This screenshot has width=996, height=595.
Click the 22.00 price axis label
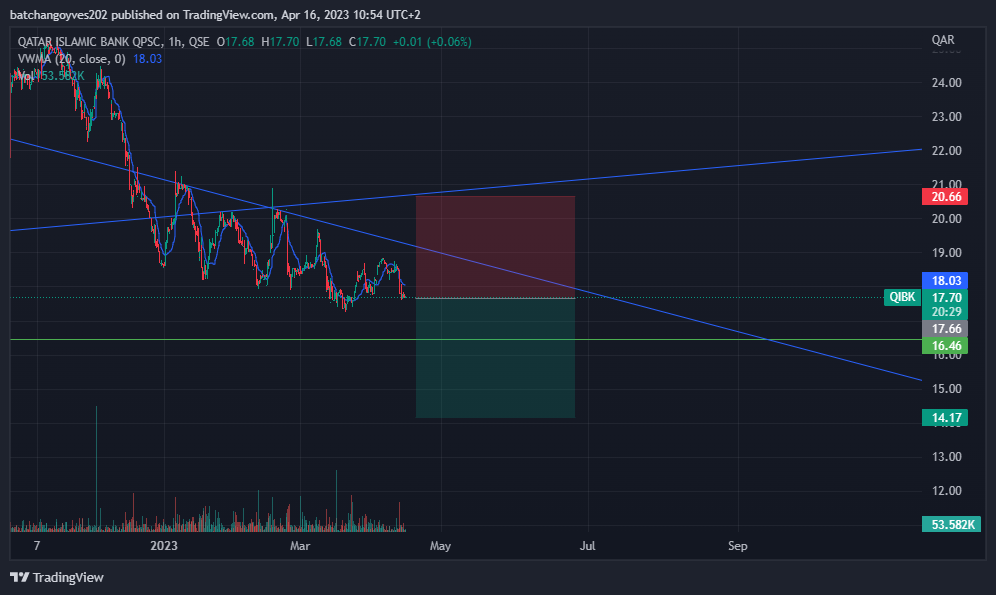(946, 150)
